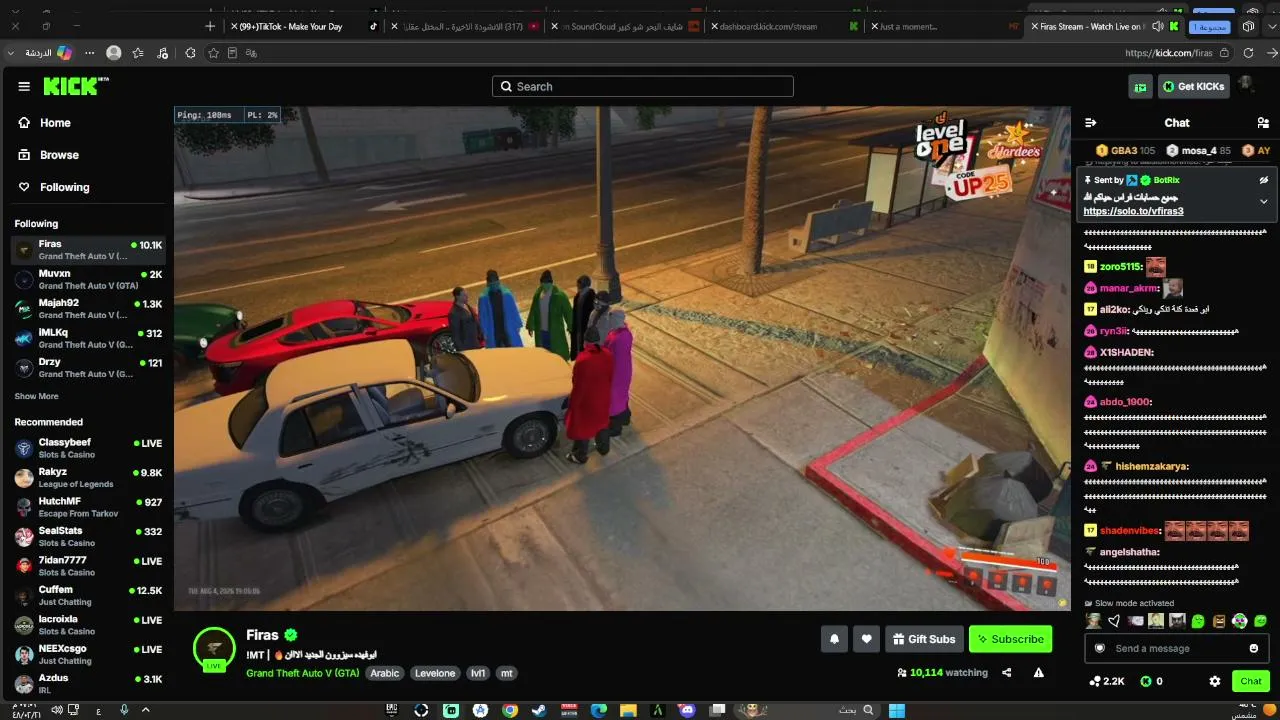
Task: Open the Kick hamburger sidebar menu
Action: tap(24, 86)
